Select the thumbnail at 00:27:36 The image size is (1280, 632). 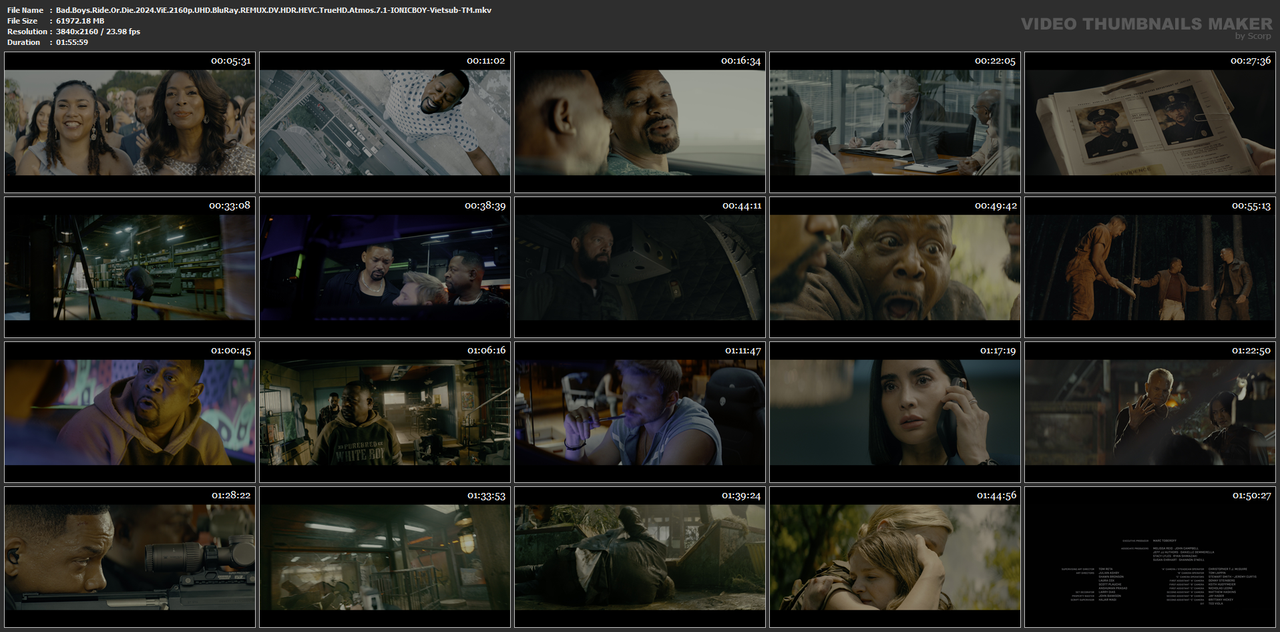(x=1150, y=122)
